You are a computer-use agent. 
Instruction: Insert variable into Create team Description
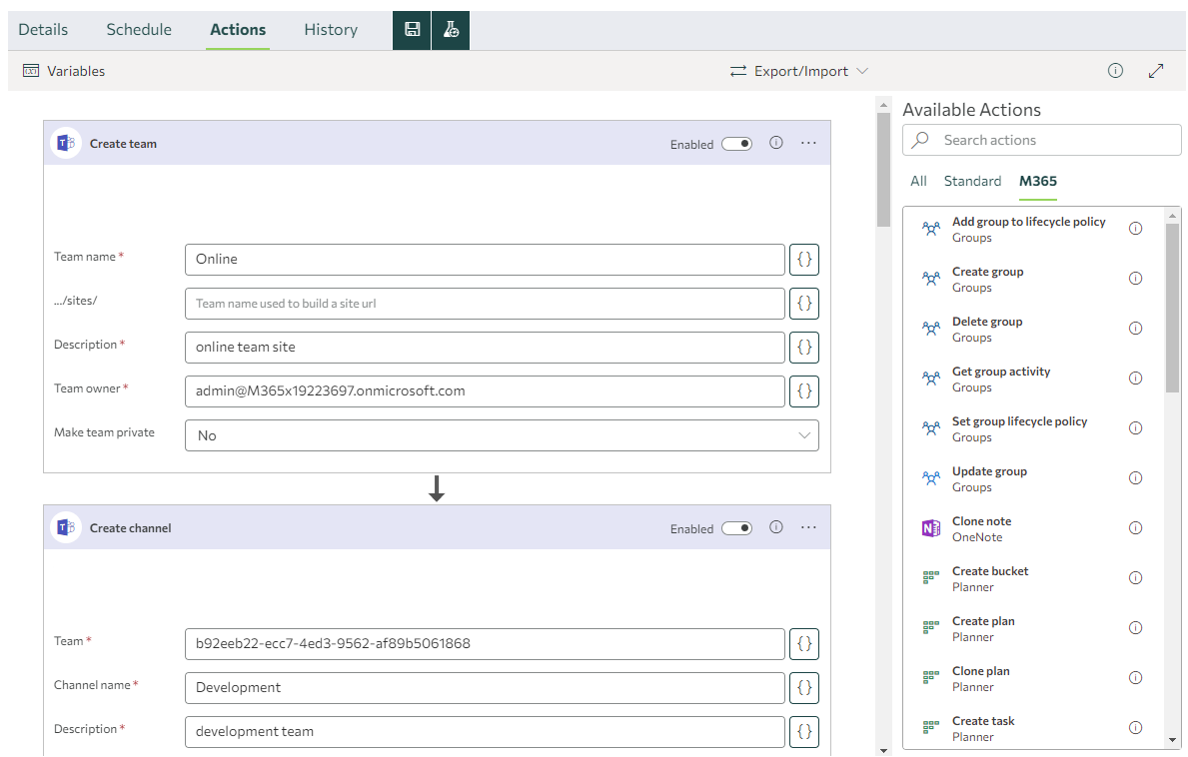pos(804,347)
